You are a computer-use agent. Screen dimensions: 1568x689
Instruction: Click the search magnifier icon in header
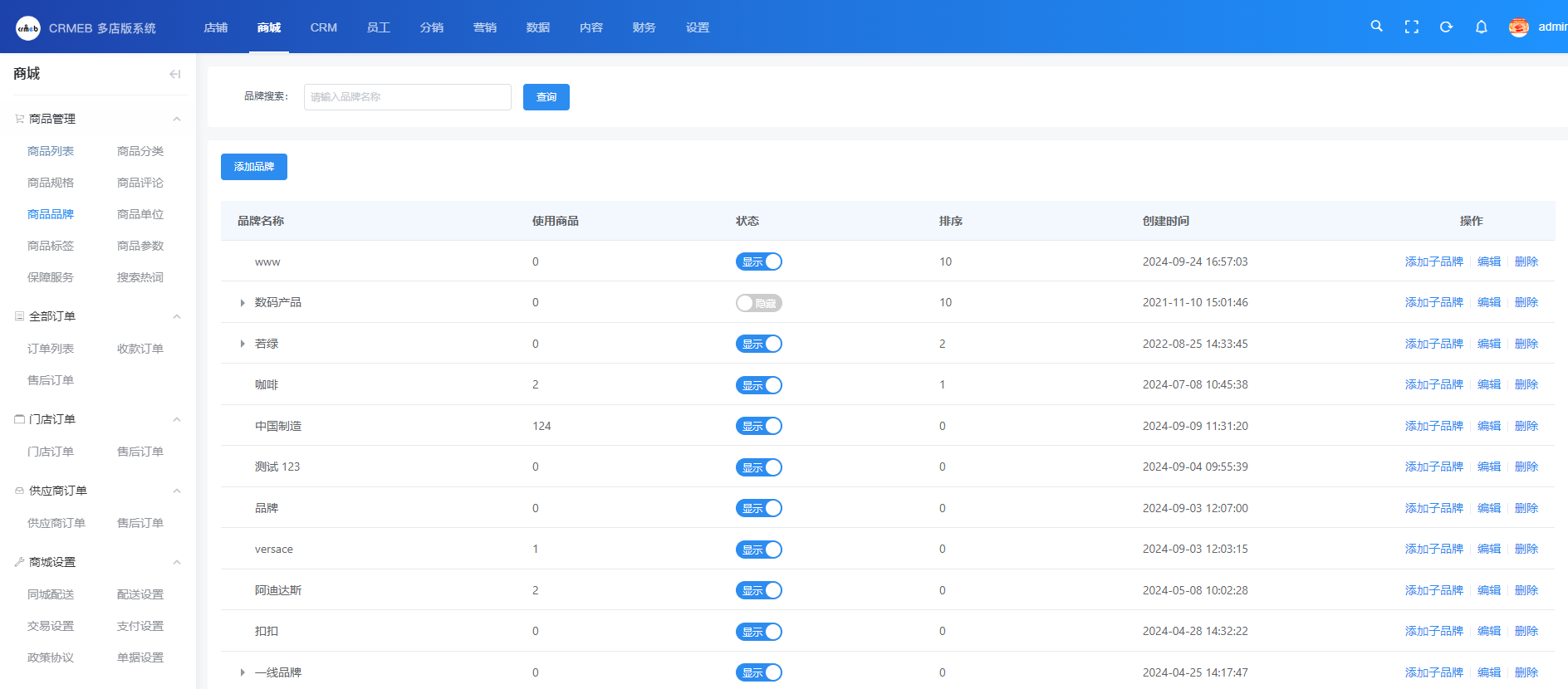tap(1376, 27)
